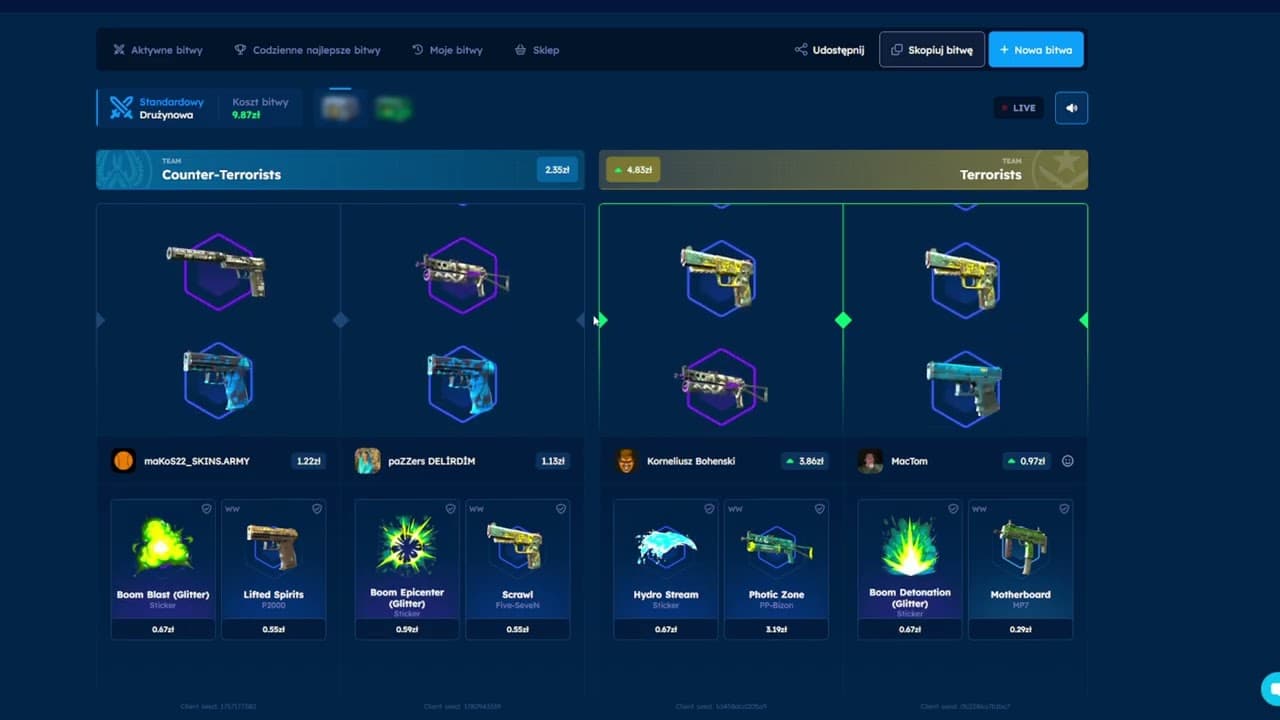Click the Koszt bitwy 9.87zł value

pos(246,115)
